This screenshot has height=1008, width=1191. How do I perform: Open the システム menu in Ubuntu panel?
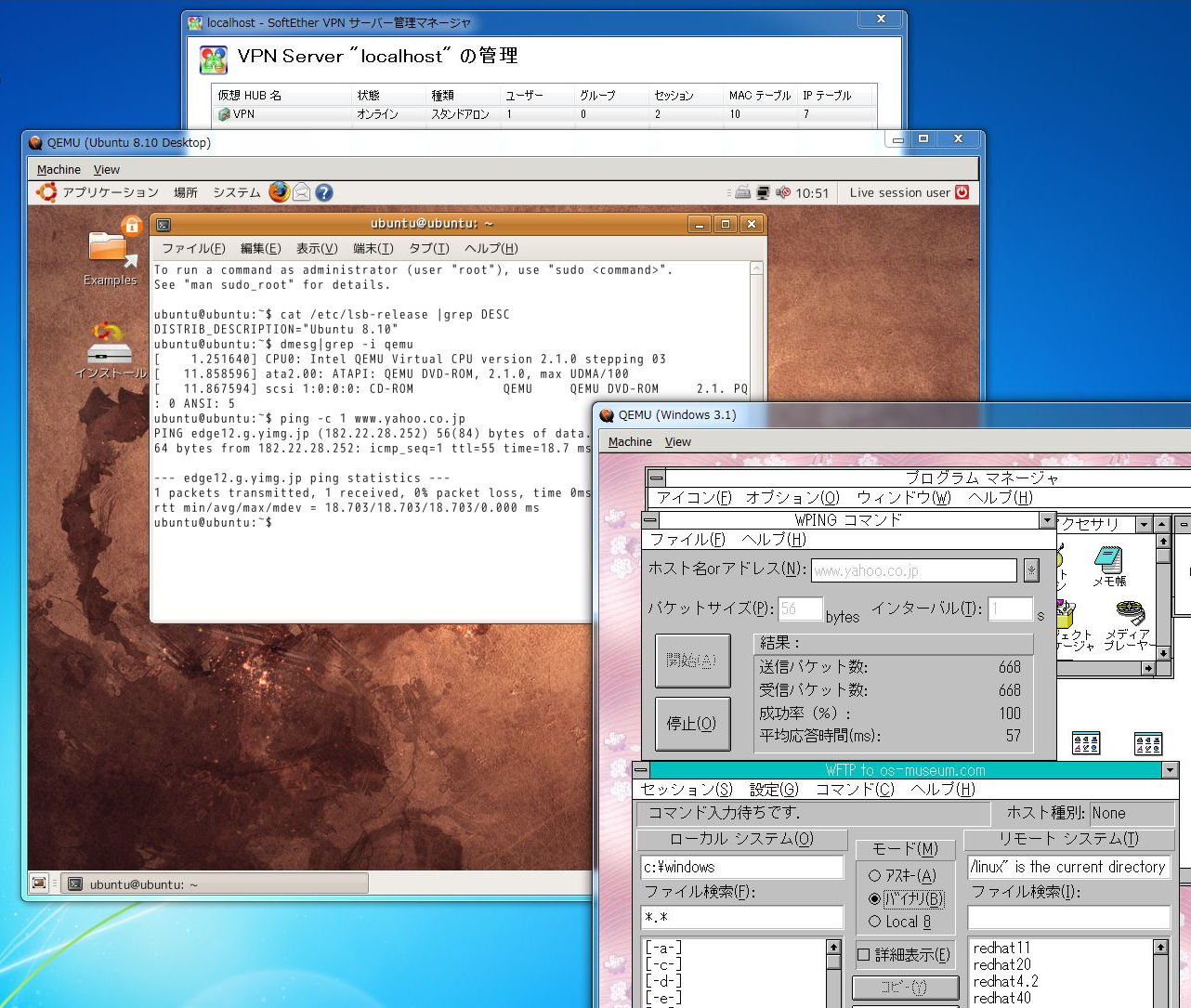coord(237,192)
